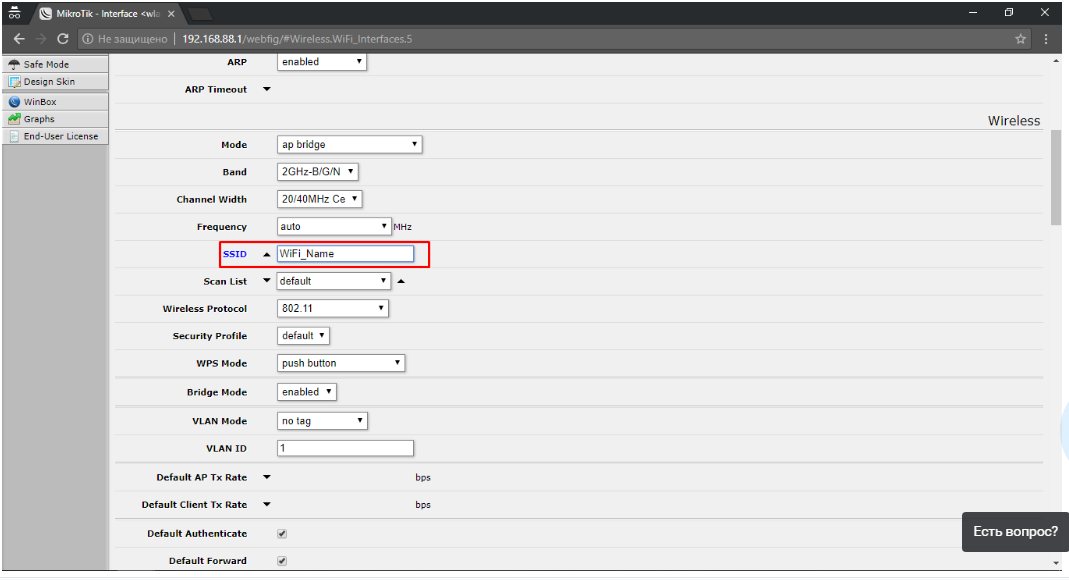This screenshot has height=580, width=1069.
Task: Click the Wireless section heading
Action: point(1014,121)
